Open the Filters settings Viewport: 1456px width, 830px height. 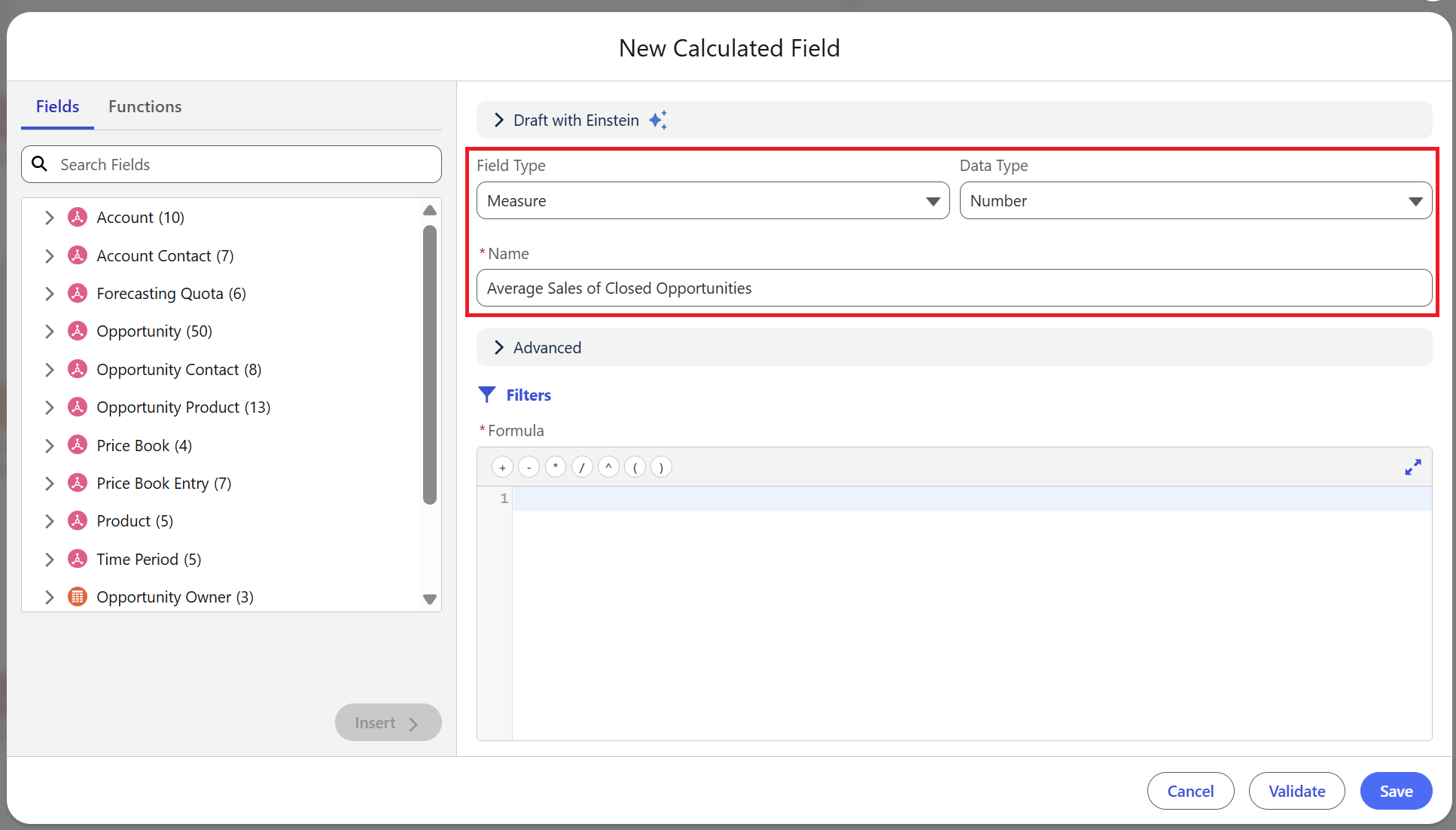click(x=515, y=395)
